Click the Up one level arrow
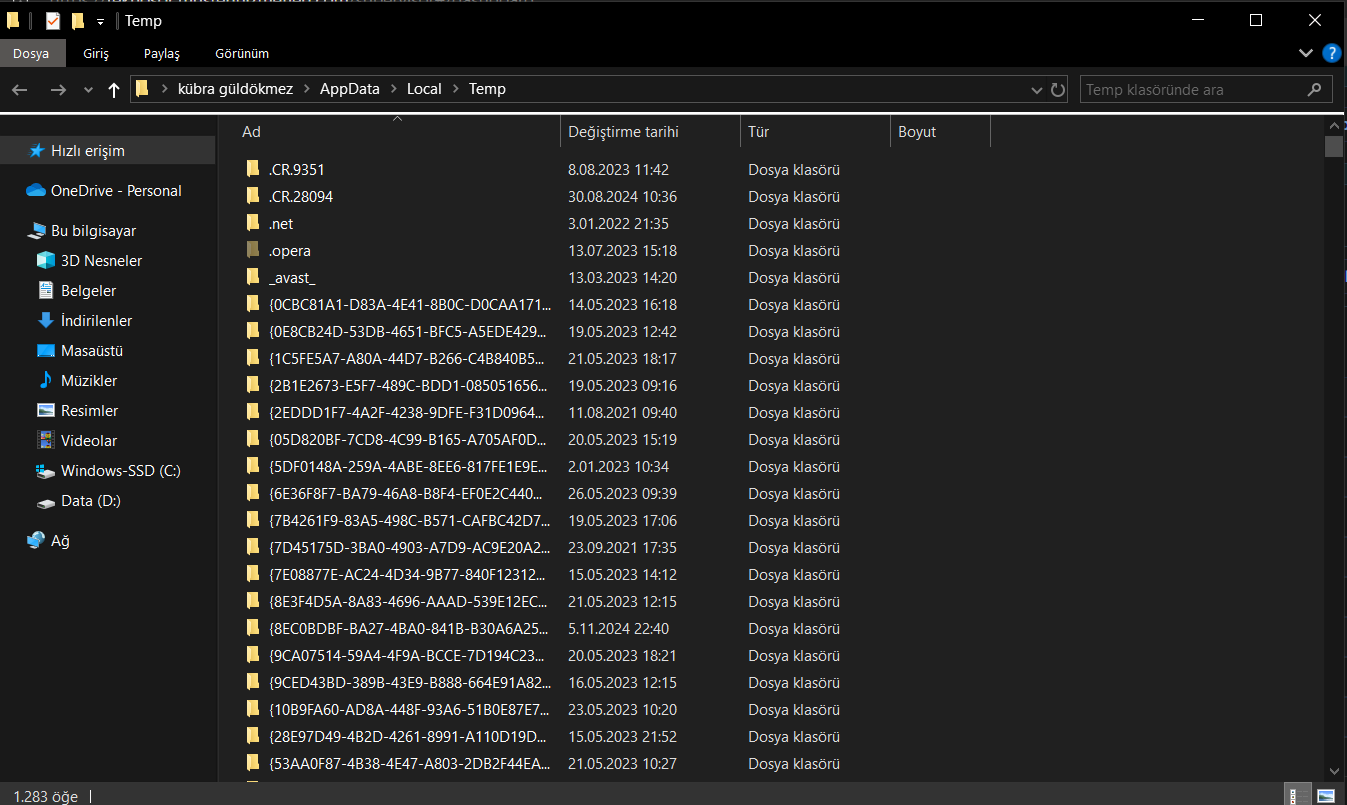Viewport: 1347px width, 805px height. [114, 90]
